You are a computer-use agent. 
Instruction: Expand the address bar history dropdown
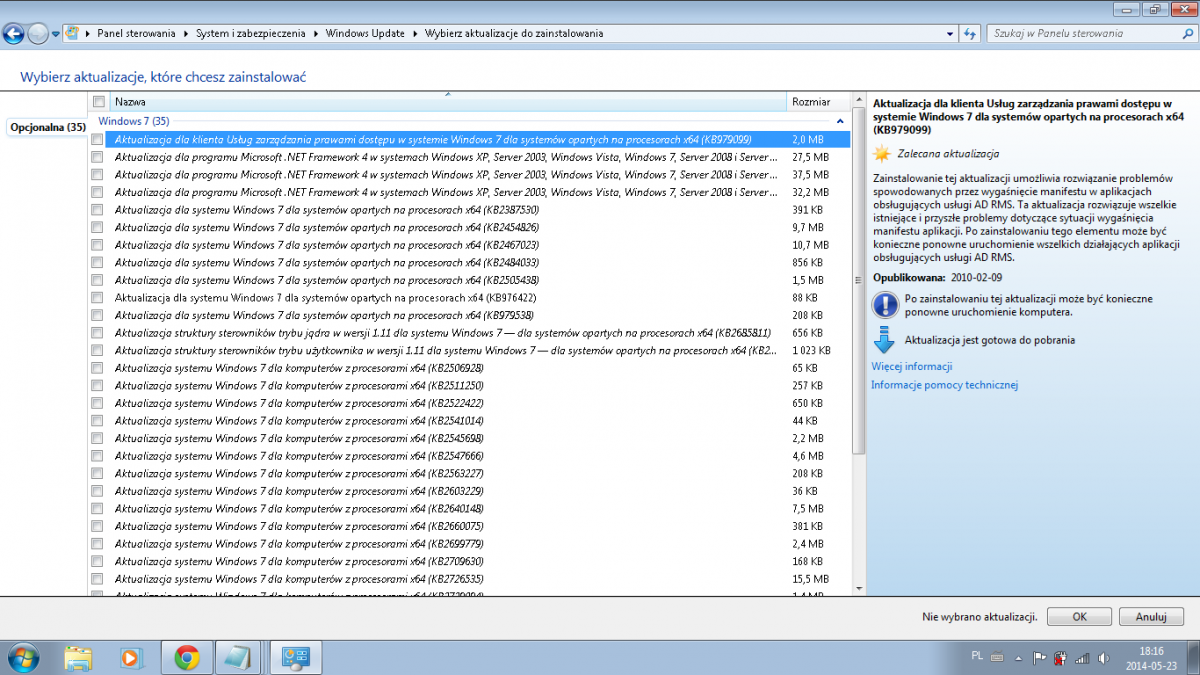951,33
